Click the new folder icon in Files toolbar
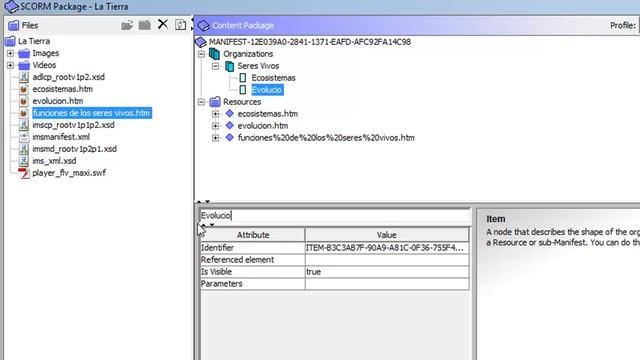The width and height of the screenshot is (640, 360). (144, 25)
